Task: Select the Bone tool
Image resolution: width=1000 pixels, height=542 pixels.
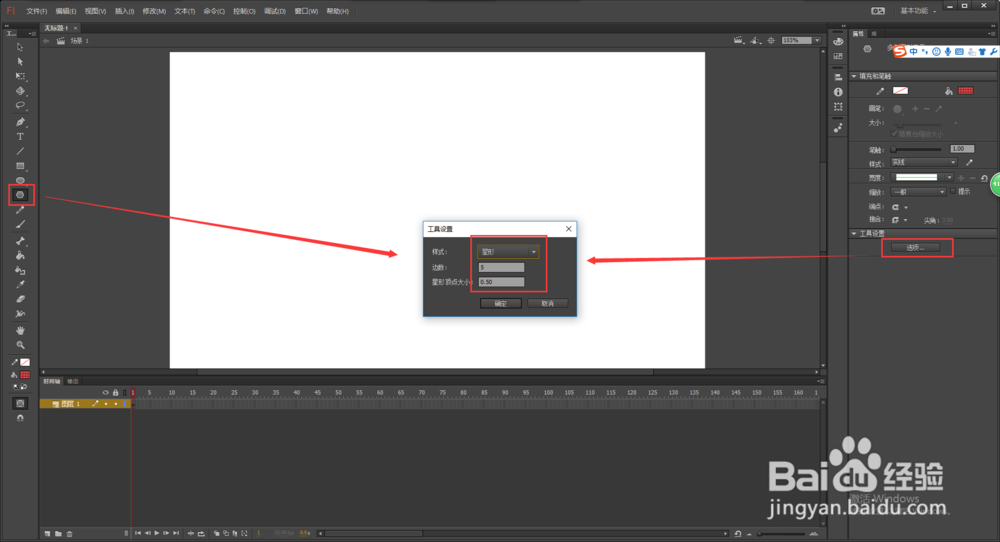Action: 20,241
